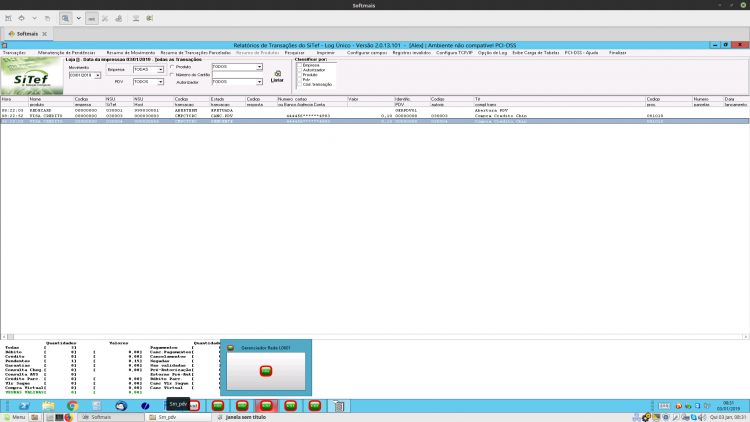
Task: Open the file explorer folder icon
Action: [x=48, y=406]
